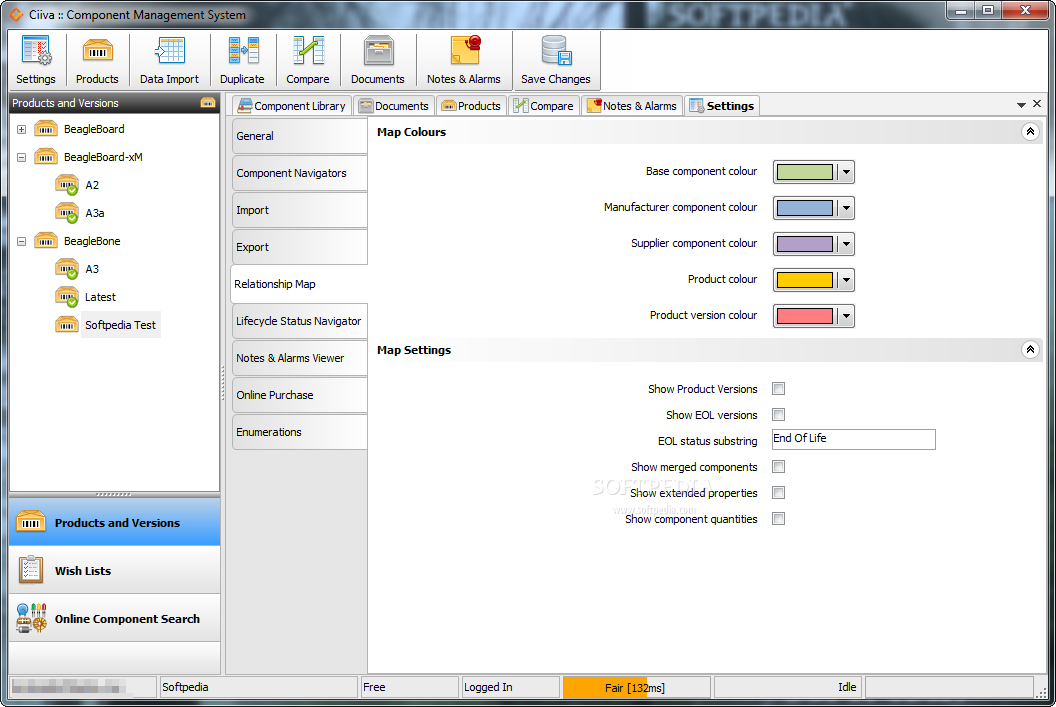Click the Fair latency status indicator
1056x707 pixels.
pos(635,687)
